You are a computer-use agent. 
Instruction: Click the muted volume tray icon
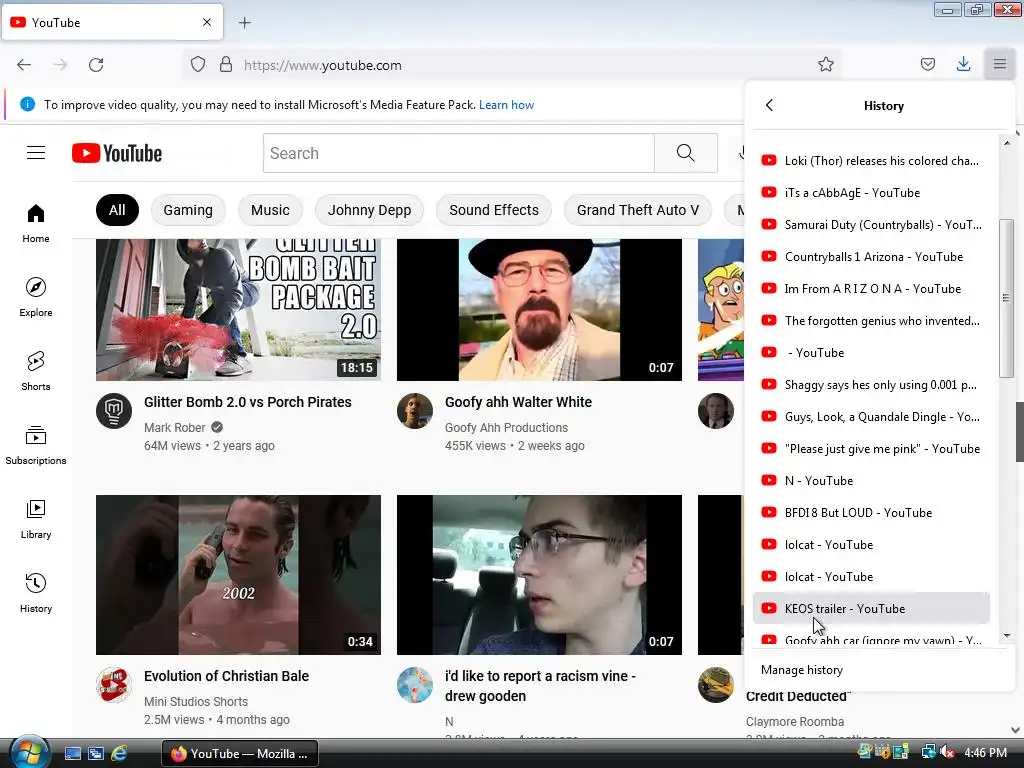947,753
